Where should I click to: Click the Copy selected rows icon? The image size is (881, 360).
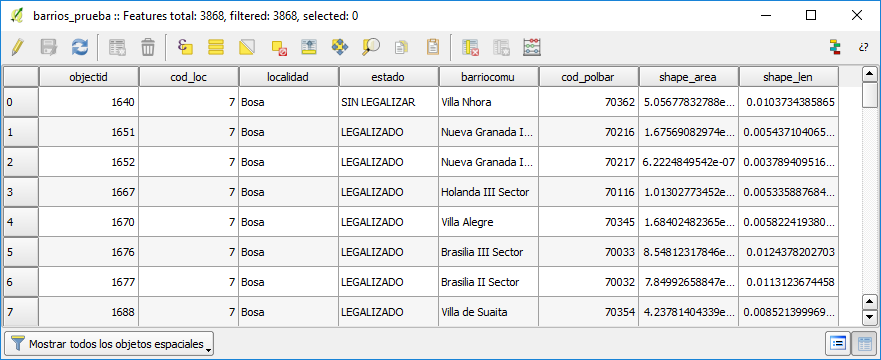[x=401, y=47]
